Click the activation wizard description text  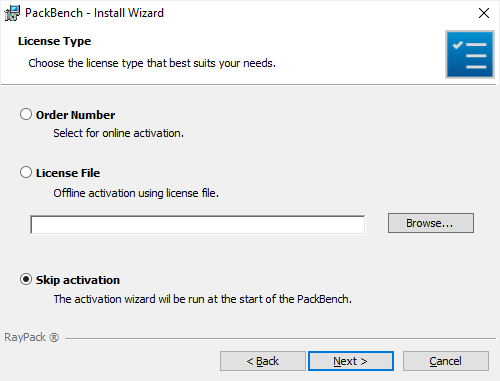click(x=203, y=299)
